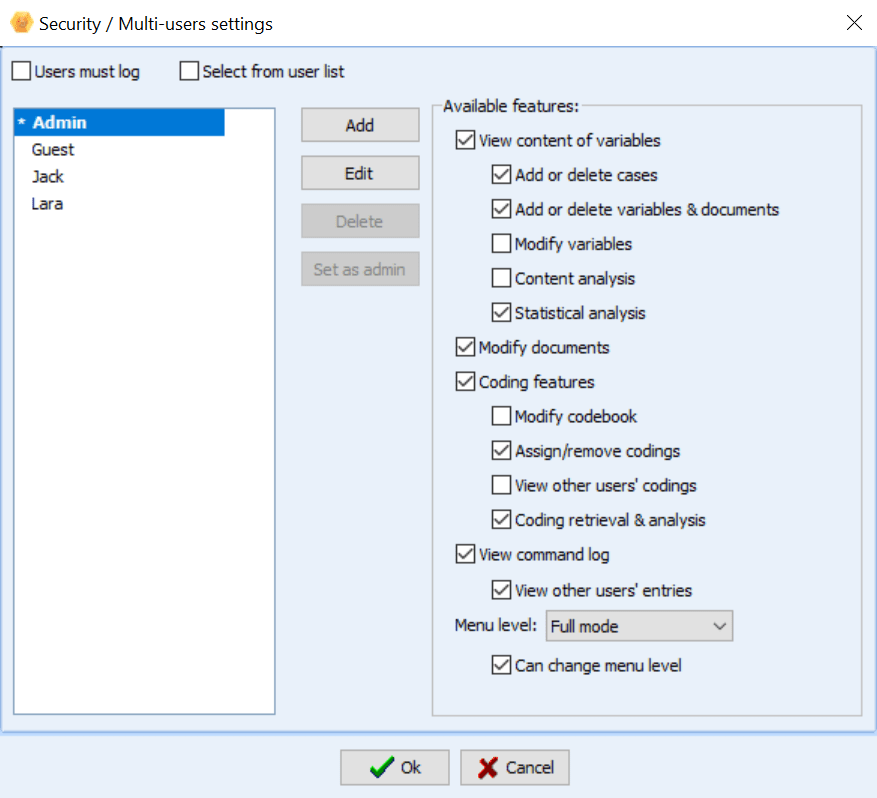Uncheck View other users' entries

pyautogui.click(x=501, y=590)
